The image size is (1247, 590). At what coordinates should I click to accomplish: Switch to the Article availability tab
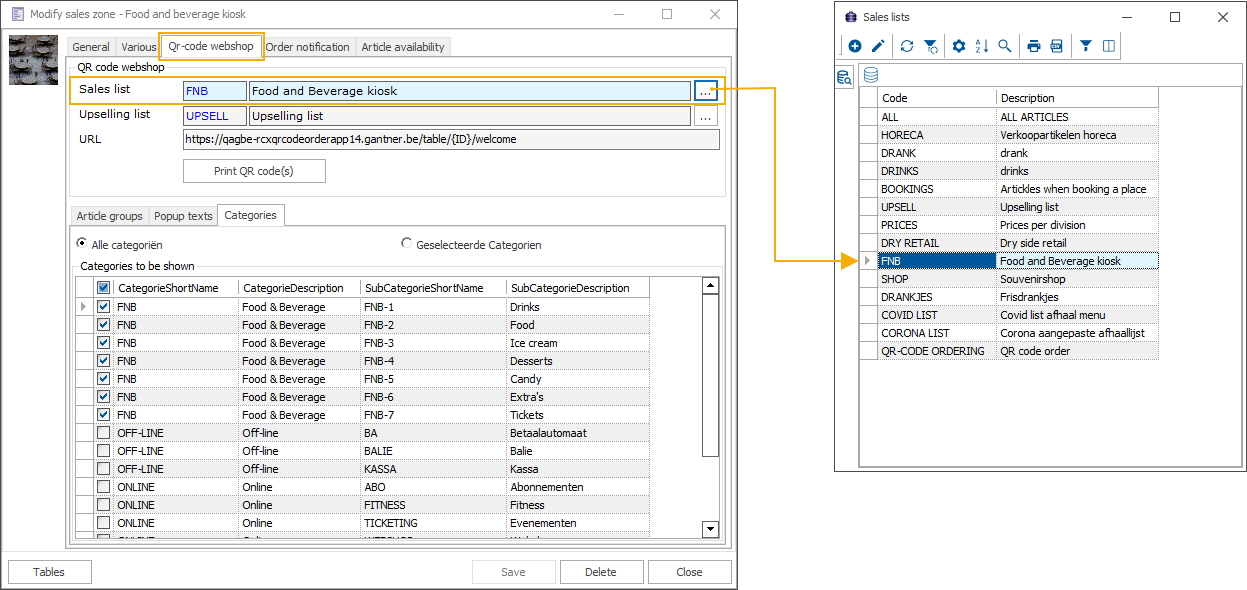[404, 47]
